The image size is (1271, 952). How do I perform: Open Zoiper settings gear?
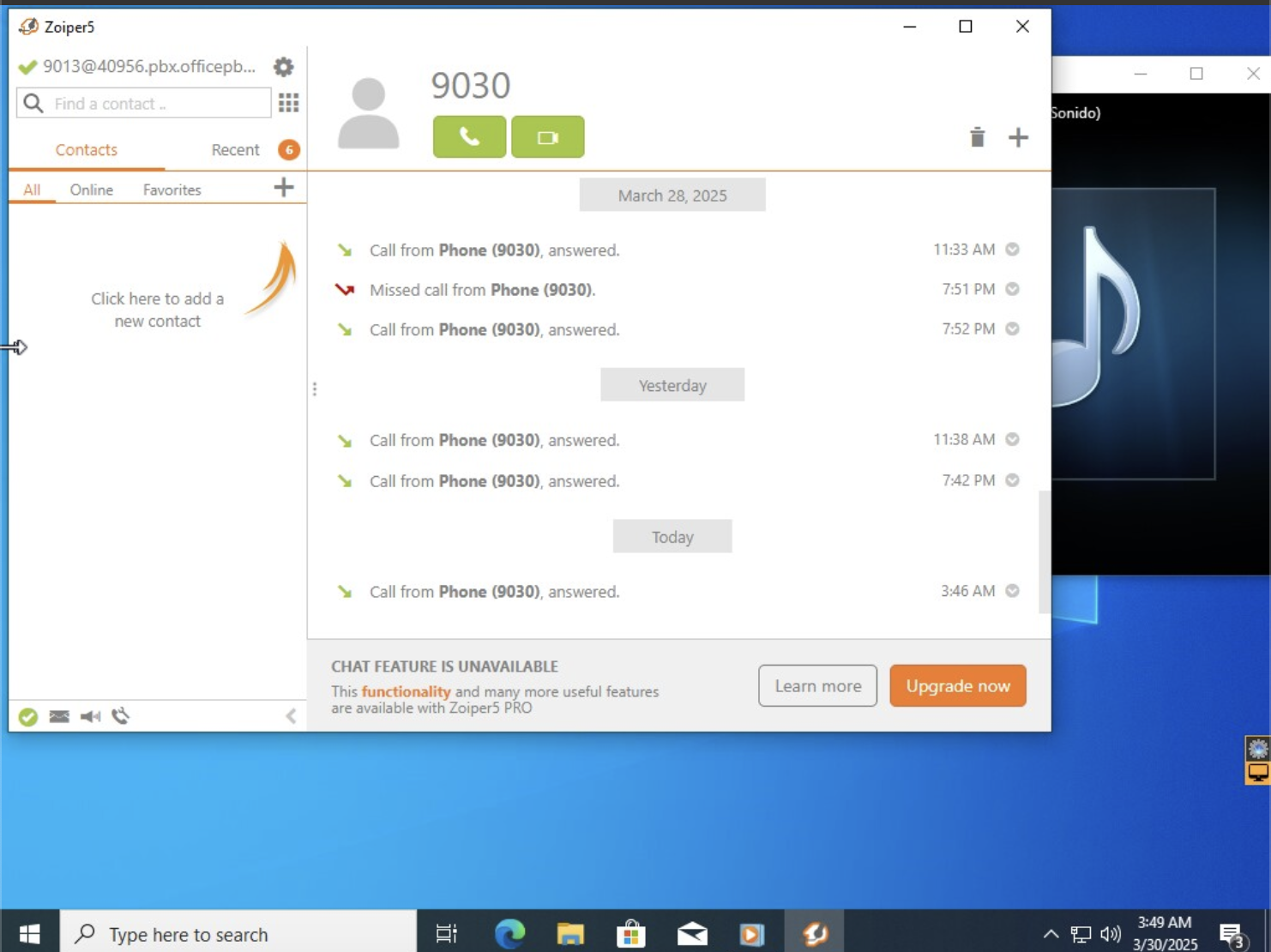(284, 67)
